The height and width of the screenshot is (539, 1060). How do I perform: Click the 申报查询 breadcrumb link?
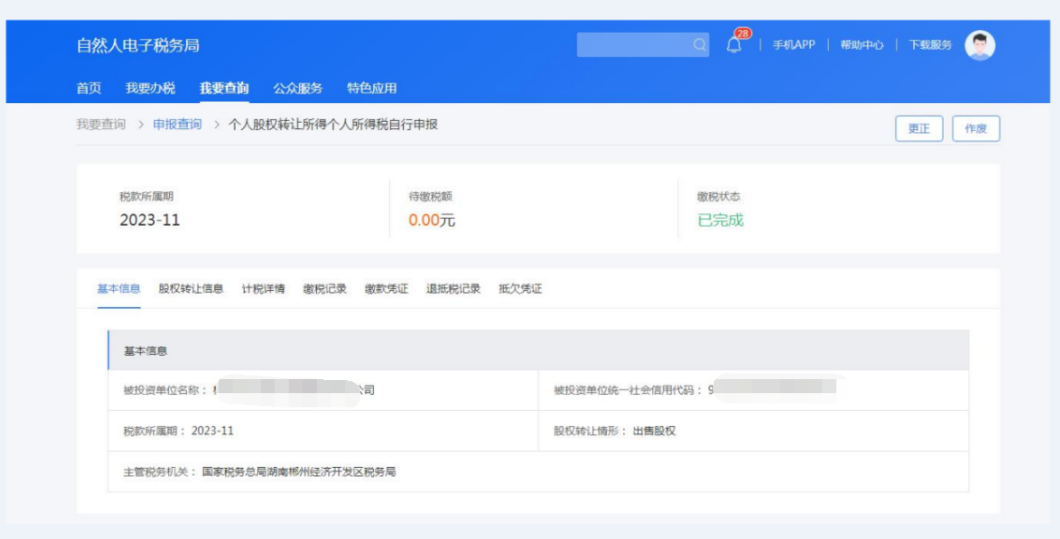click(177, 125)
